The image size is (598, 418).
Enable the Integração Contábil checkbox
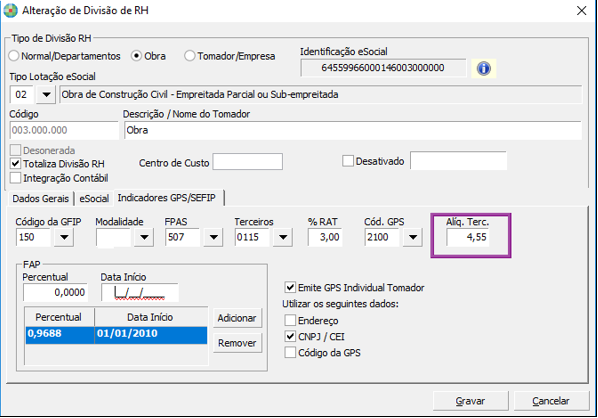(15, 178)
